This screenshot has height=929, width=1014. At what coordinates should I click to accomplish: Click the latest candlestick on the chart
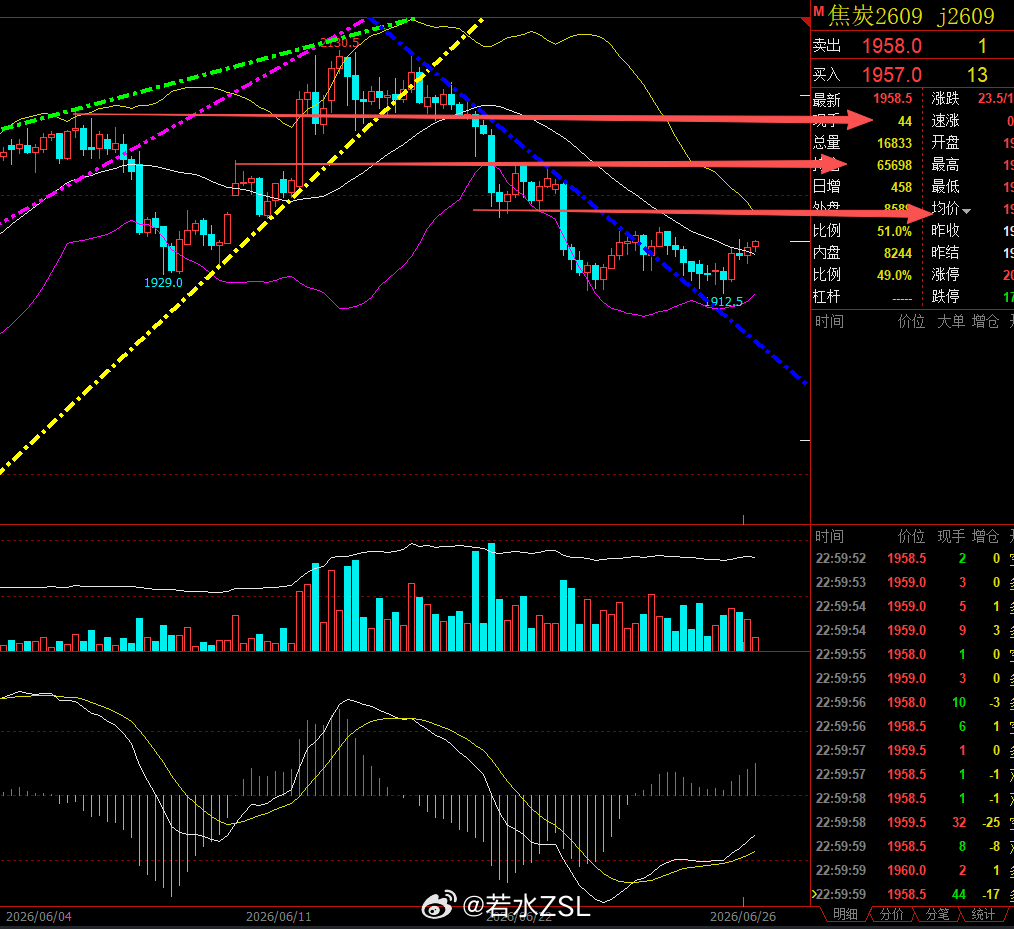point(755,245)
